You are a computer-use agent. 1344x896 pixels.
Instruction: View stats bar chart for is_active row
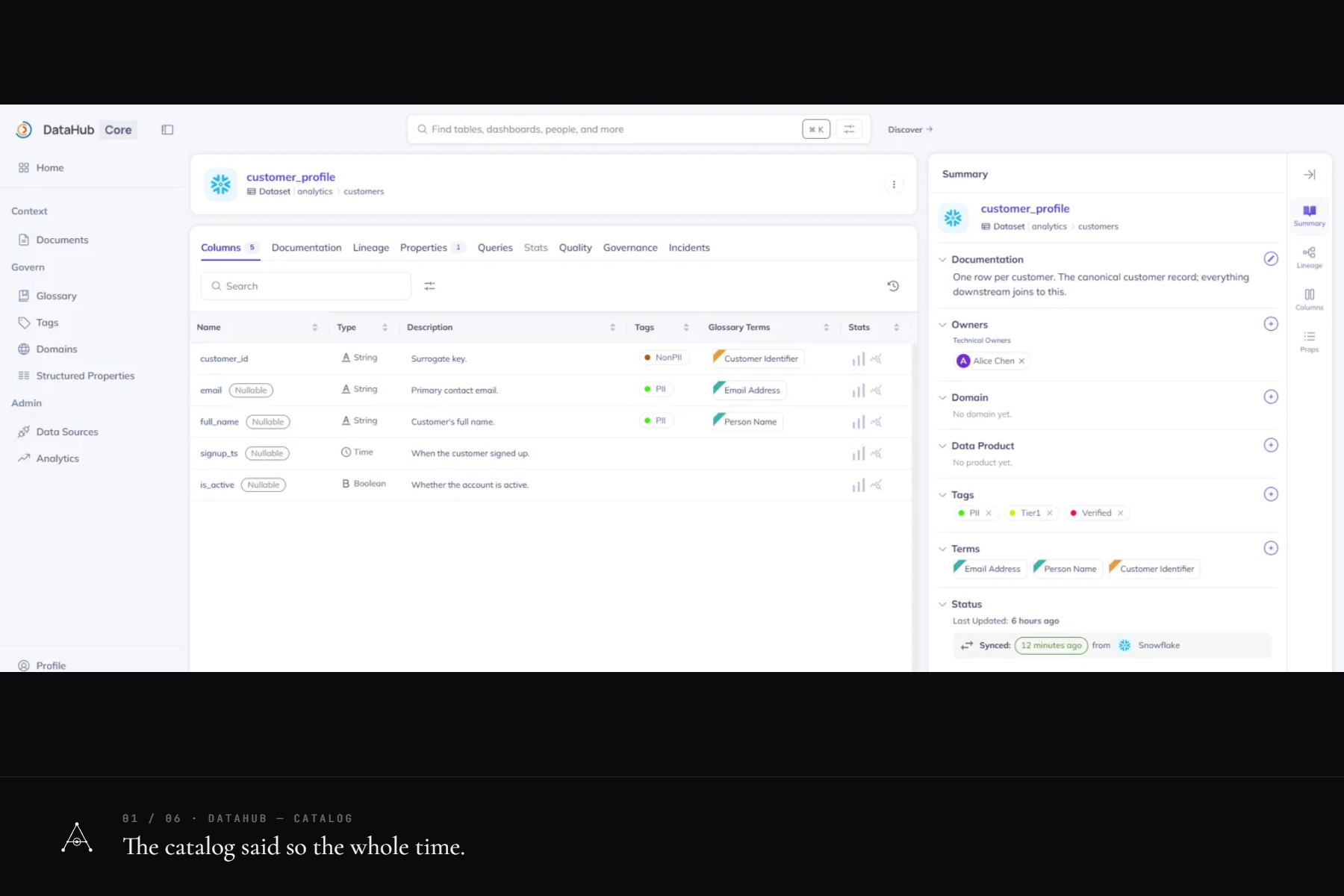[859, 485]
